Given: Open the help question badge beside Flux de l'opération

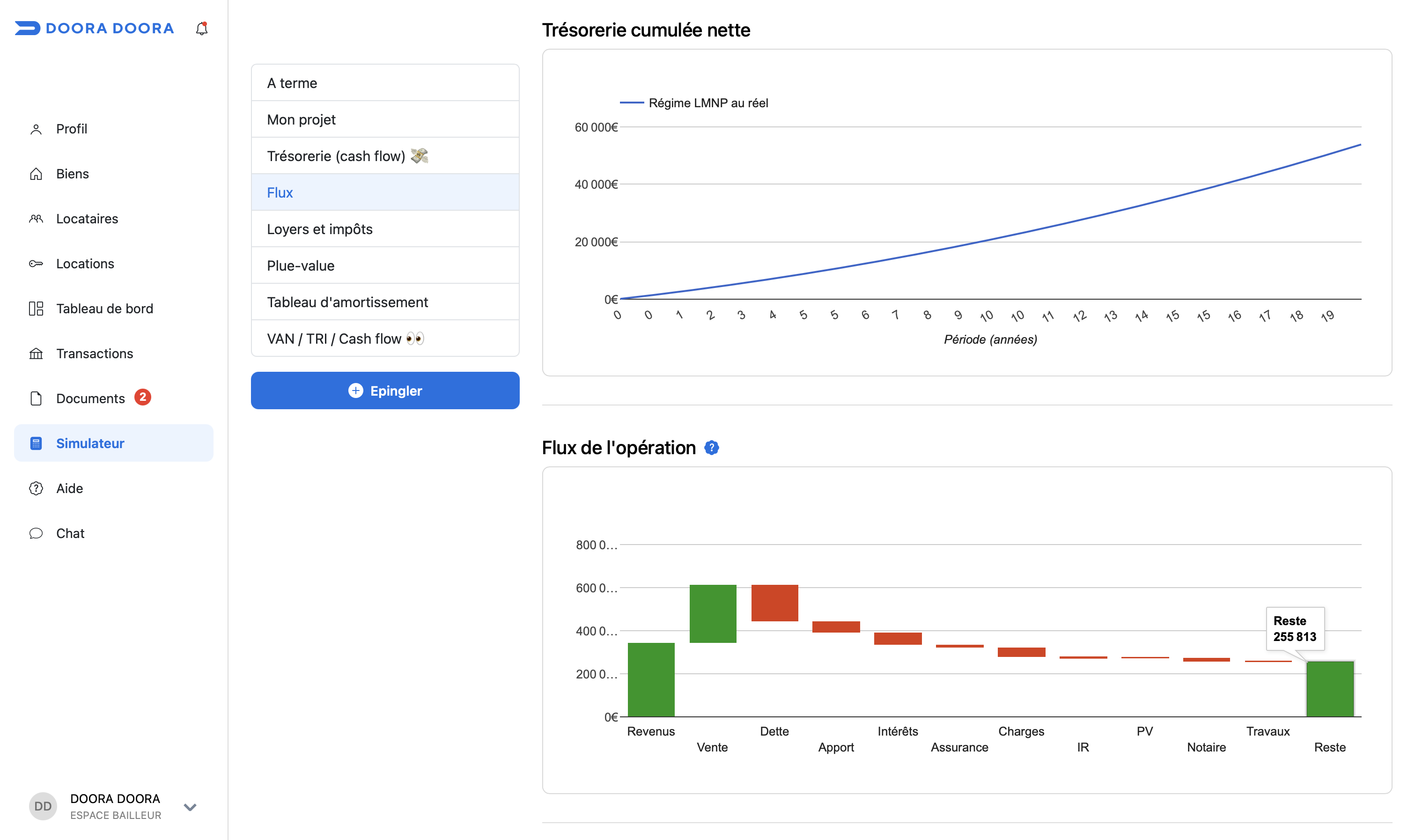Looking at the screenshot, I should click(x=711, y=448).
